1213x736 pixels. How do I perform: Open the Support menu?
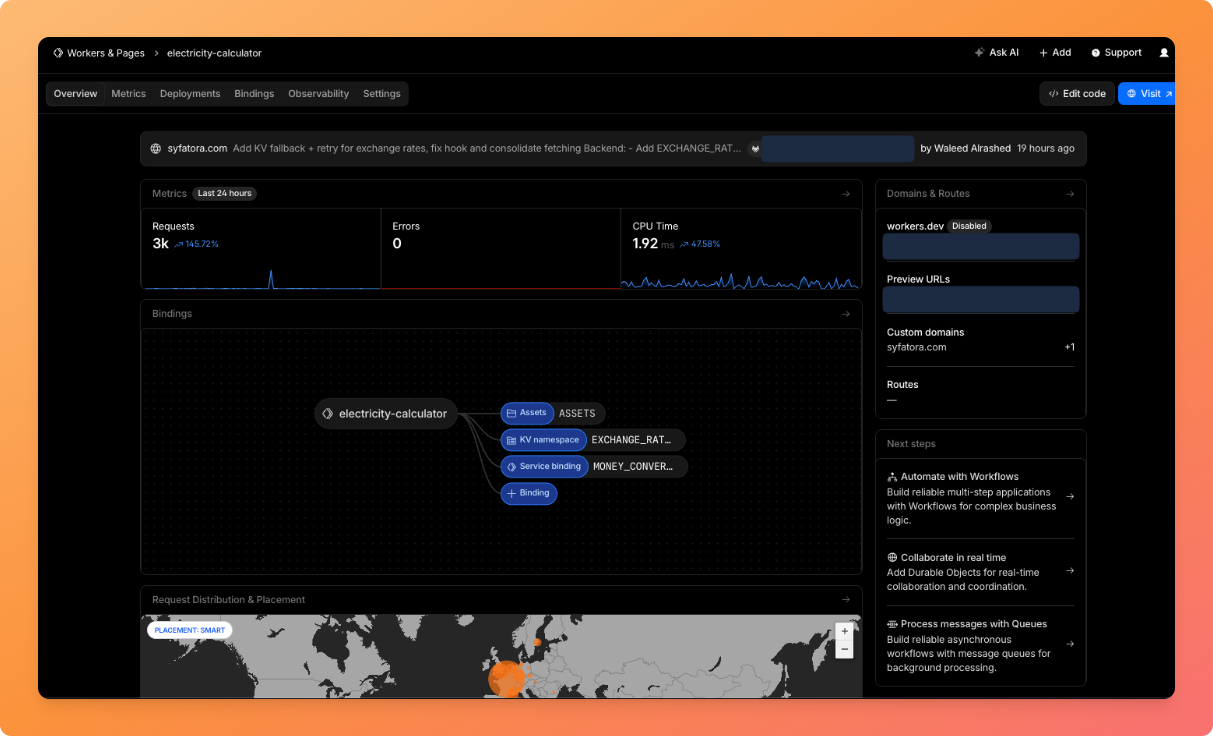(1116, 53)
